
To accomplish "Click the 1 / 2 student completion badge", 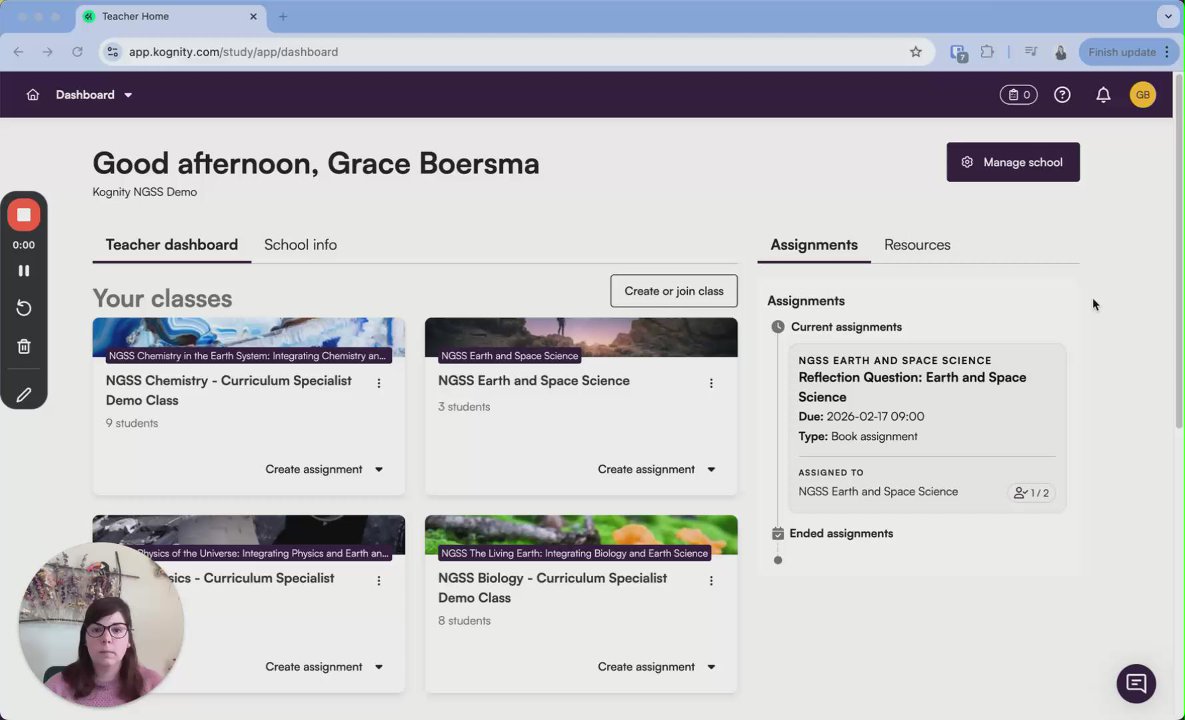I will (x=1032, y=493).
